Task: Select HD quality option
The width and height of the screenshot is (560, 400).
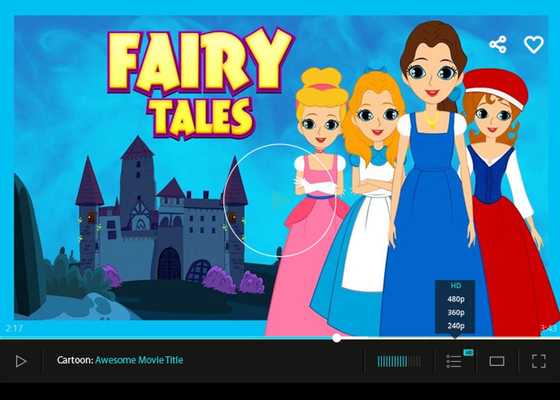Action: 455,286
